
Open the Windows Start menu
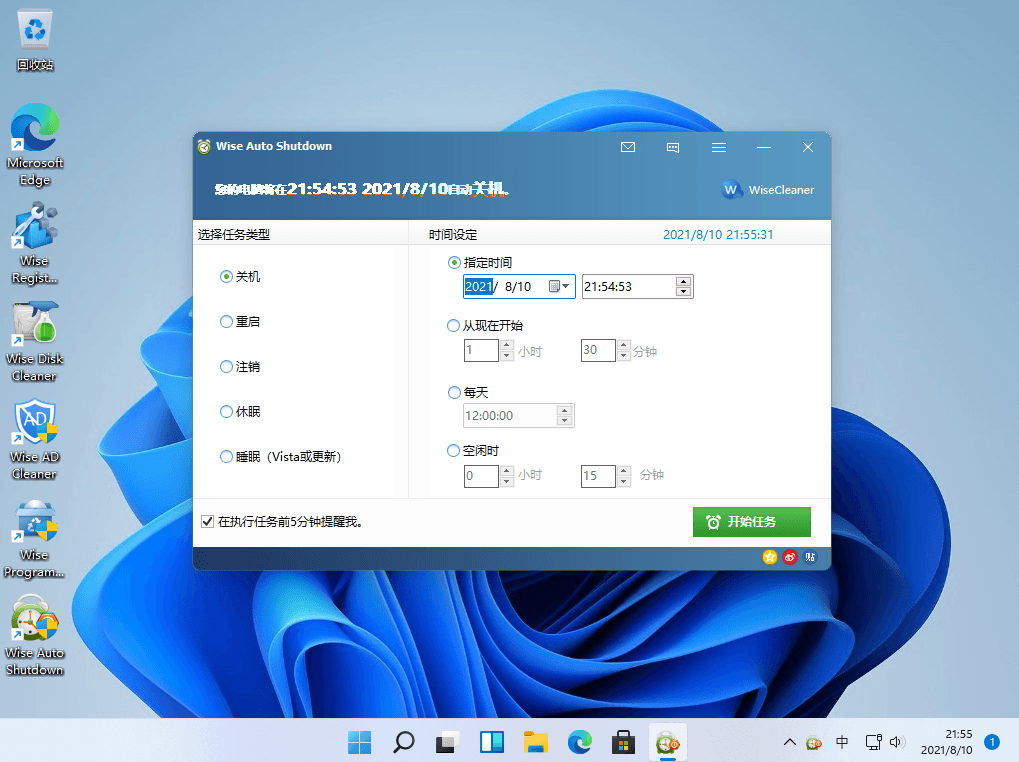(359, 742)
